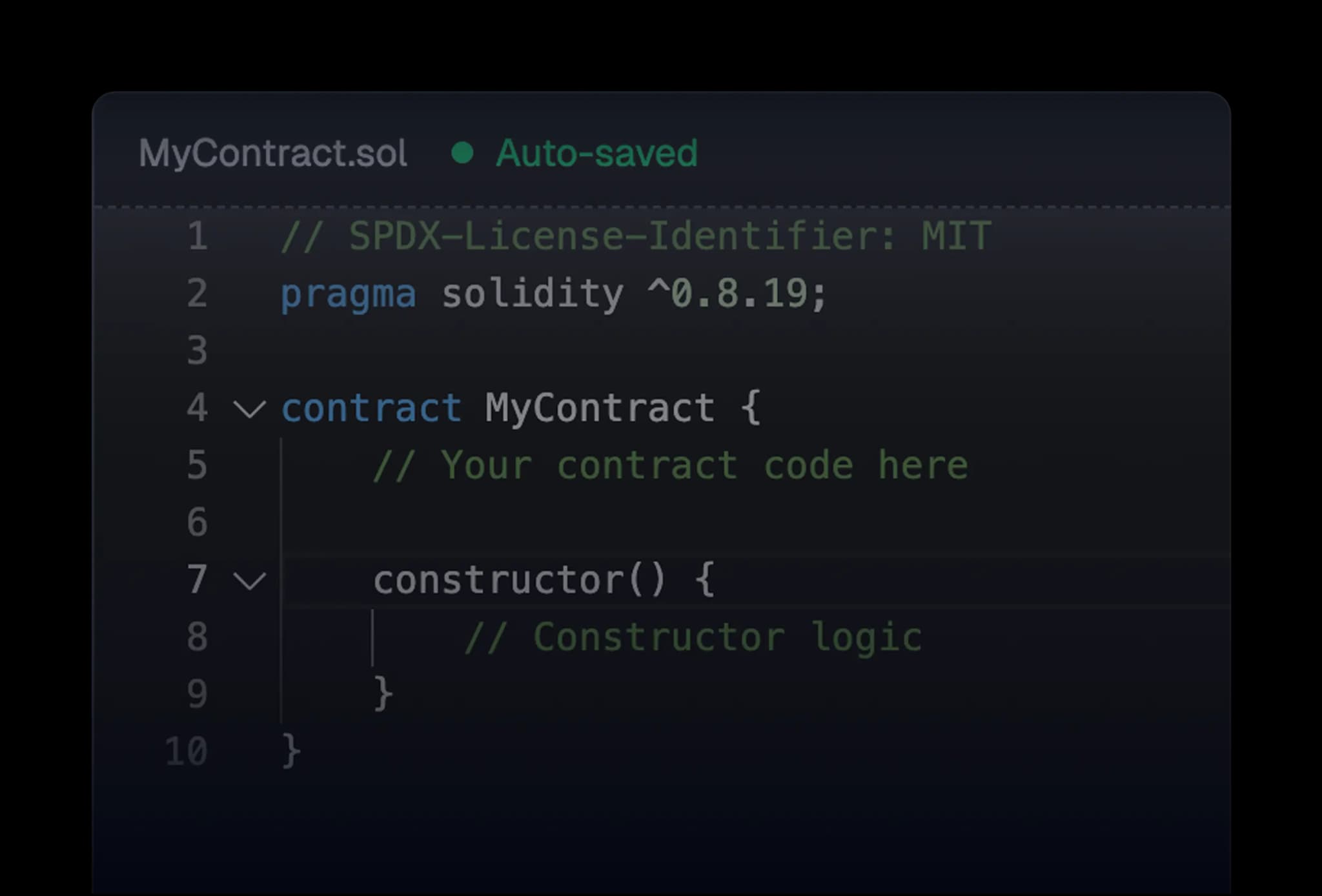Click the green Auto-saved status dot

[x=462, y=154]
